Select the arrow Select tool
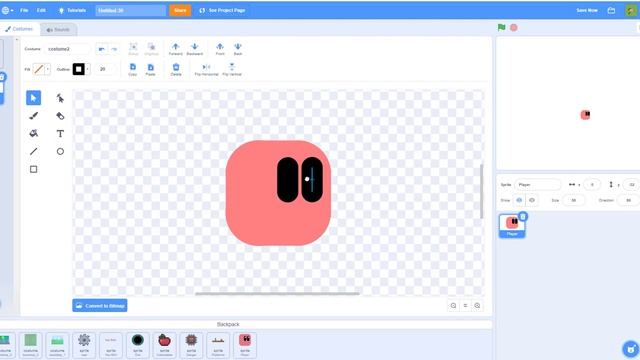 33,98
